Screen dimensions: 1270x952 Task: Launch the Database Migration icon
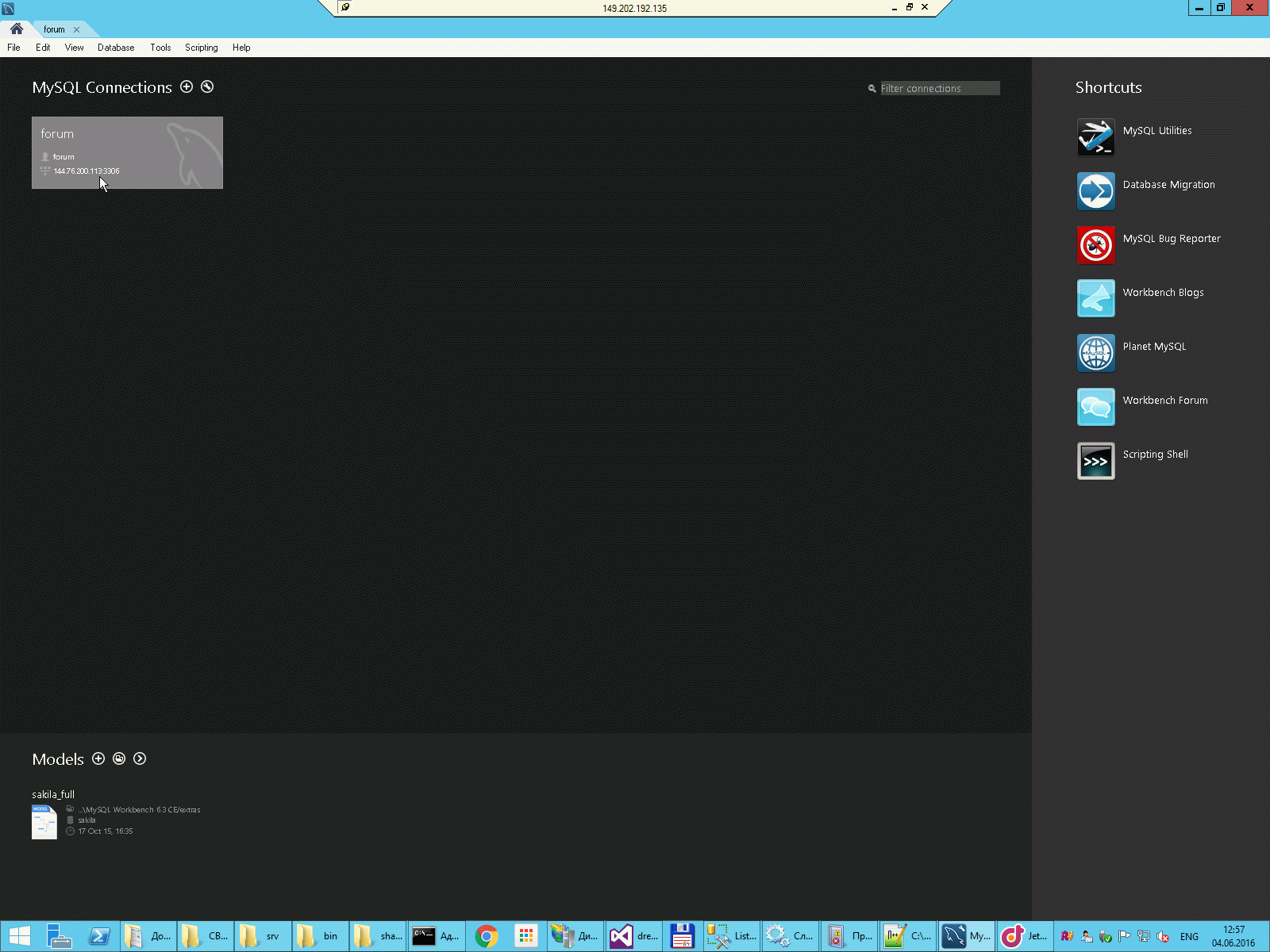(1095, 191)
